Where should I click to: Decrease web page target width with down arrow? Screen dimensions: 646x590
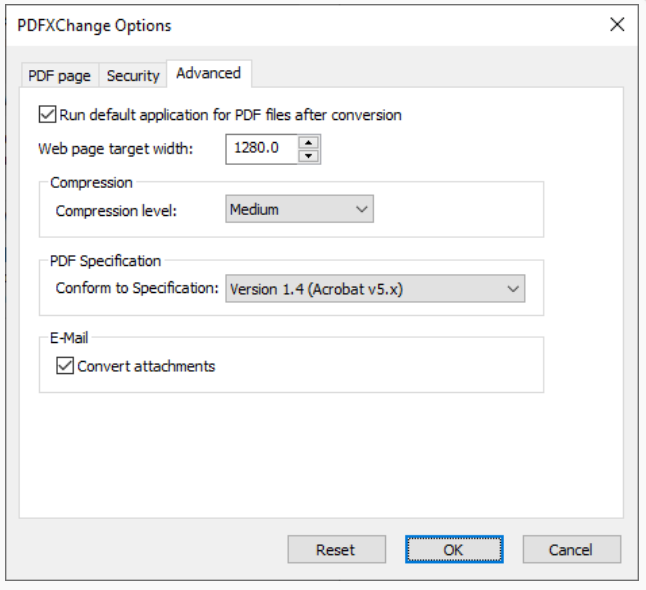pos(309,156)
